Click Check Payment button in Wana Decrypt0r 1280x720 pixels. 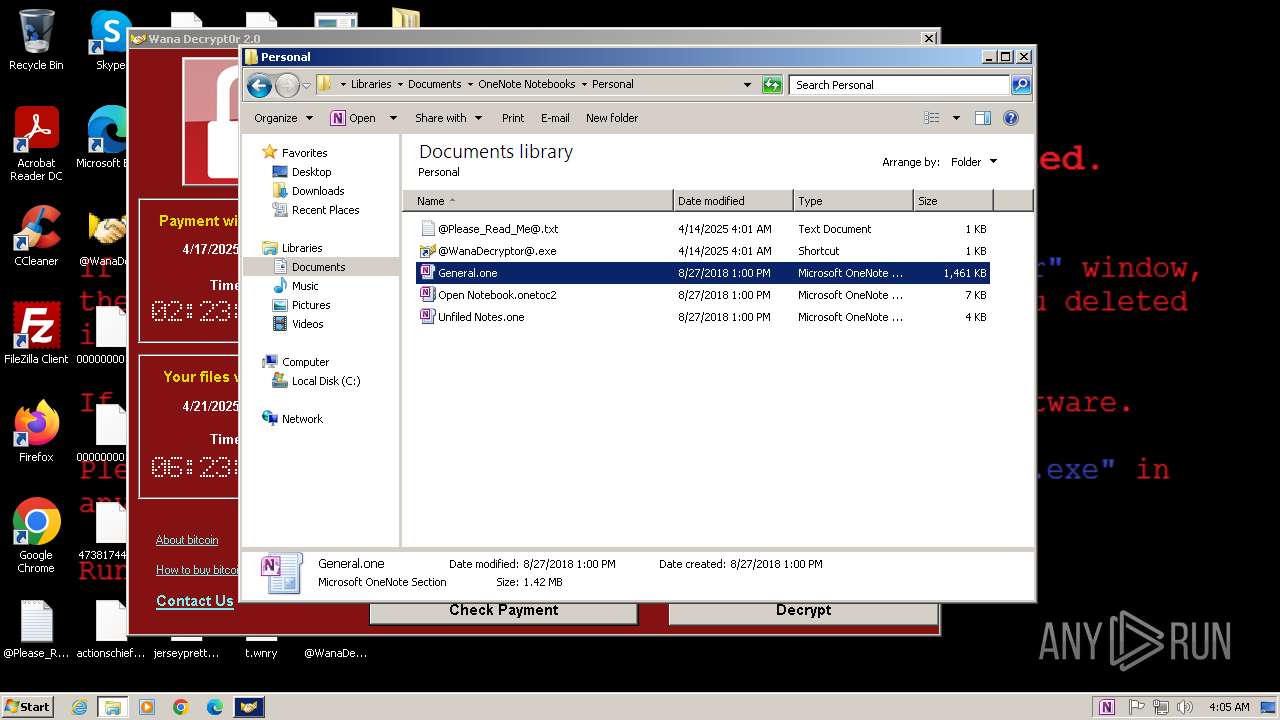504,610
